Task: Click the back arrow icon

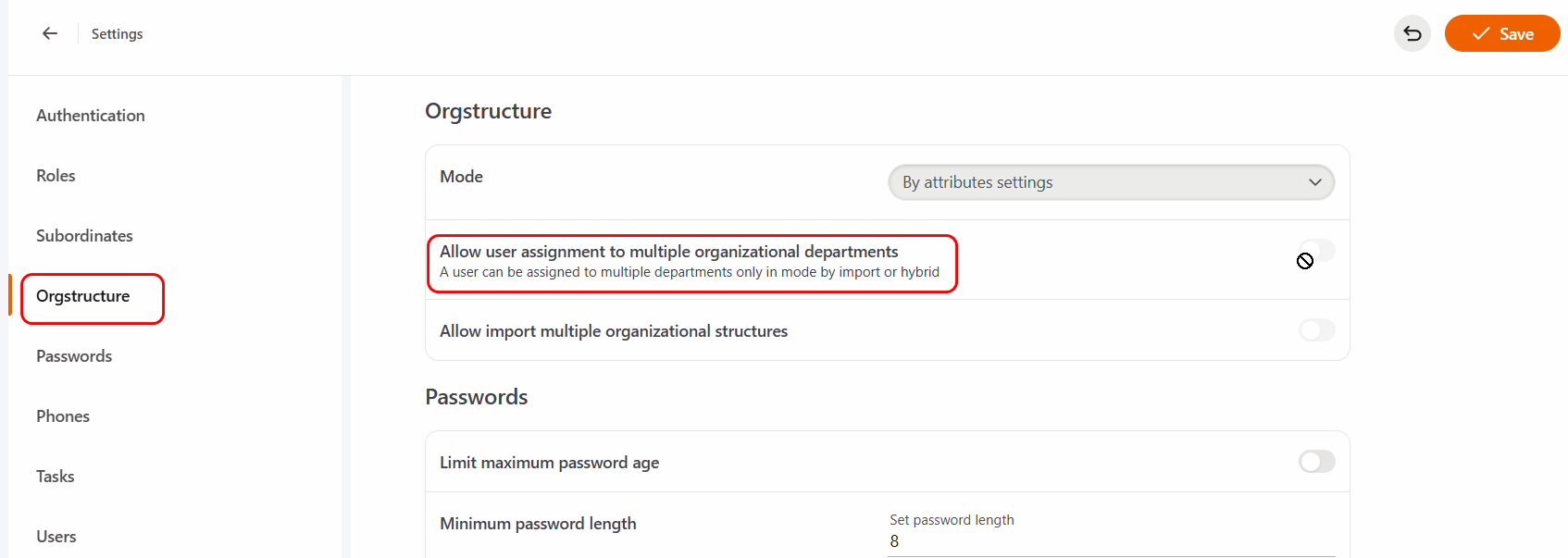Action: click(x=50, y=33)
